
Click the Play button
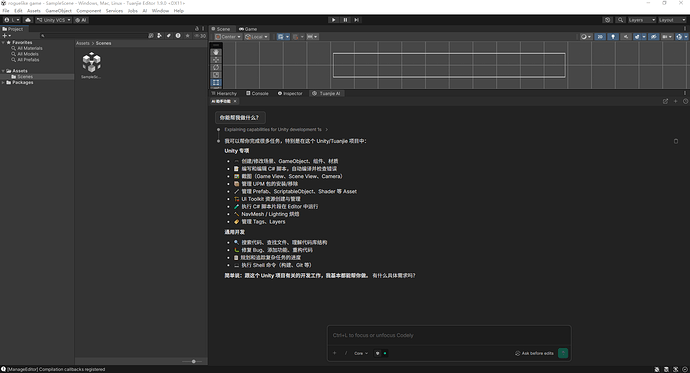point(334,20)
